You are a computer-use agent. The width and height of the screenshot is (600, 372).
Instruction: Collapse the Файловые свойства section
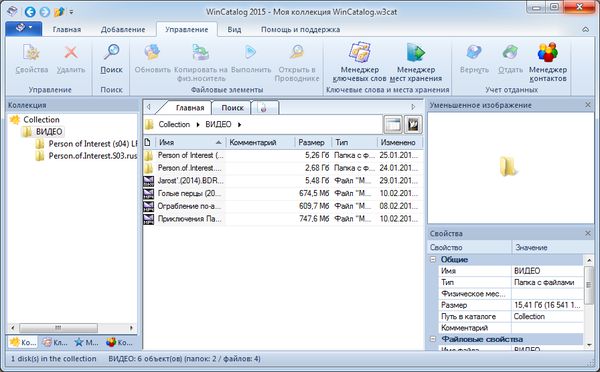(x=433, y=339)
